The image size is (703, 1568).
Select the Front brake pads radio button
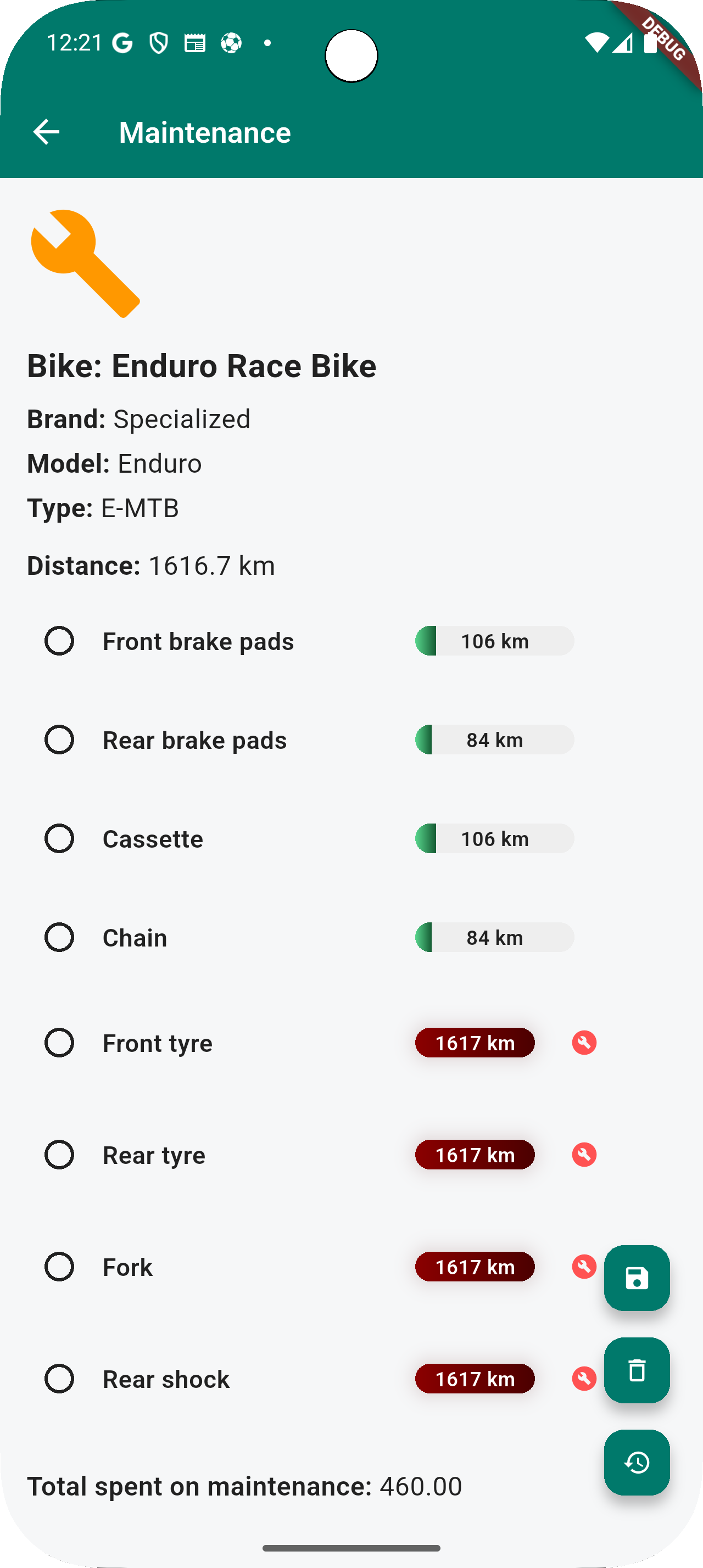(59, 641)
